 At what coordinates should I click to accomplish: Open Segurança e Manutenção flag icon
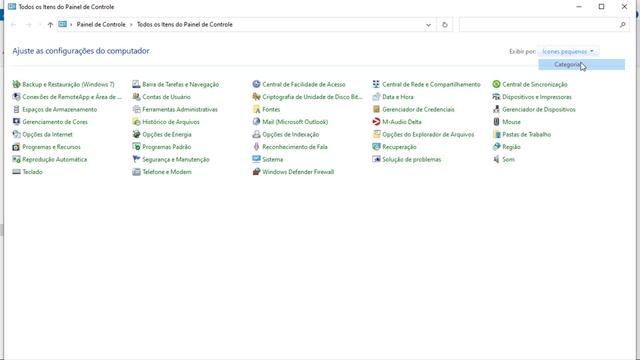tap(136, 159)
